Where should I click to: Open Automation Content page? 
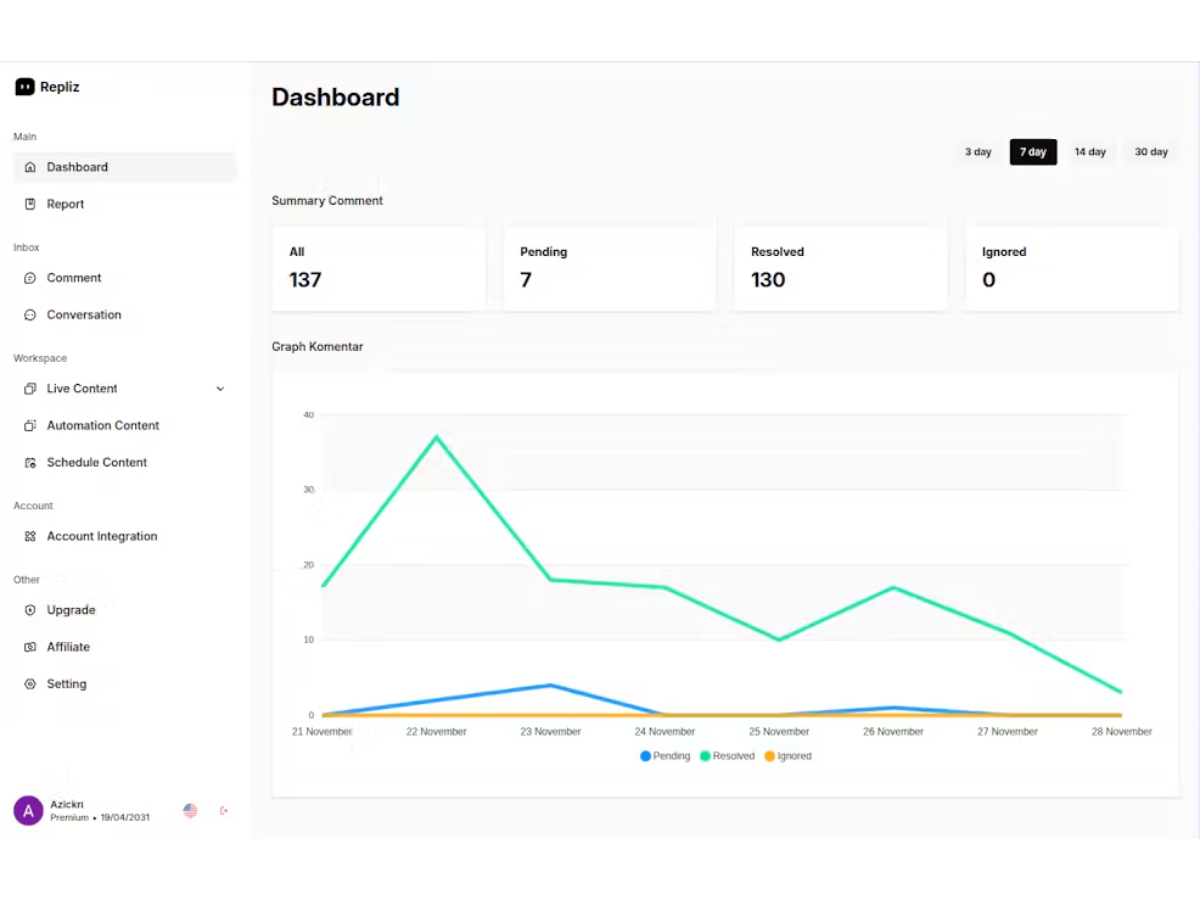(x=125, y=426)
